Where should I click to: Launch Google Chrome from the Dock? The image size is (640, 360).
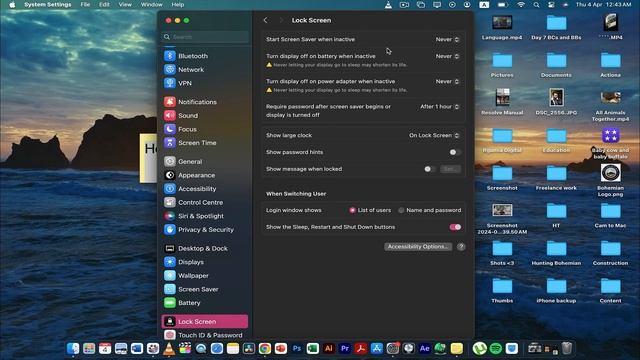[265, 348]
